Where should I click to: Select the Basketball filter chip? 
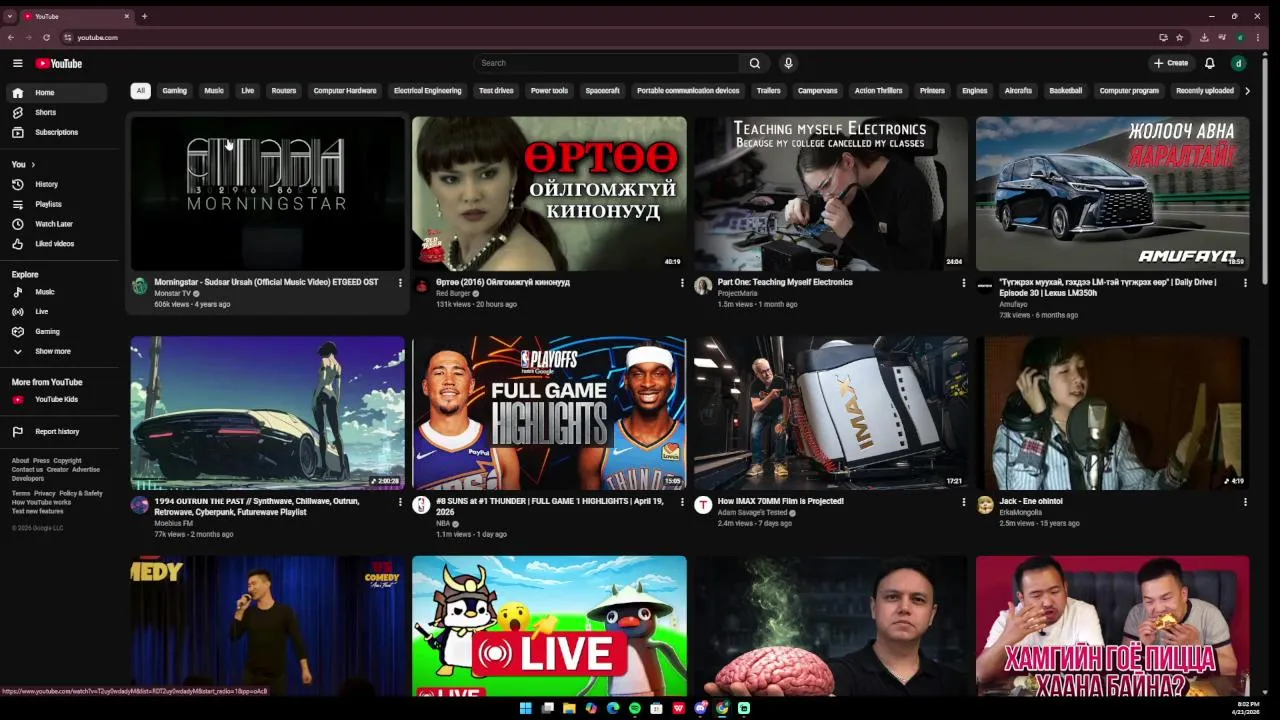tap(1066, 91)
